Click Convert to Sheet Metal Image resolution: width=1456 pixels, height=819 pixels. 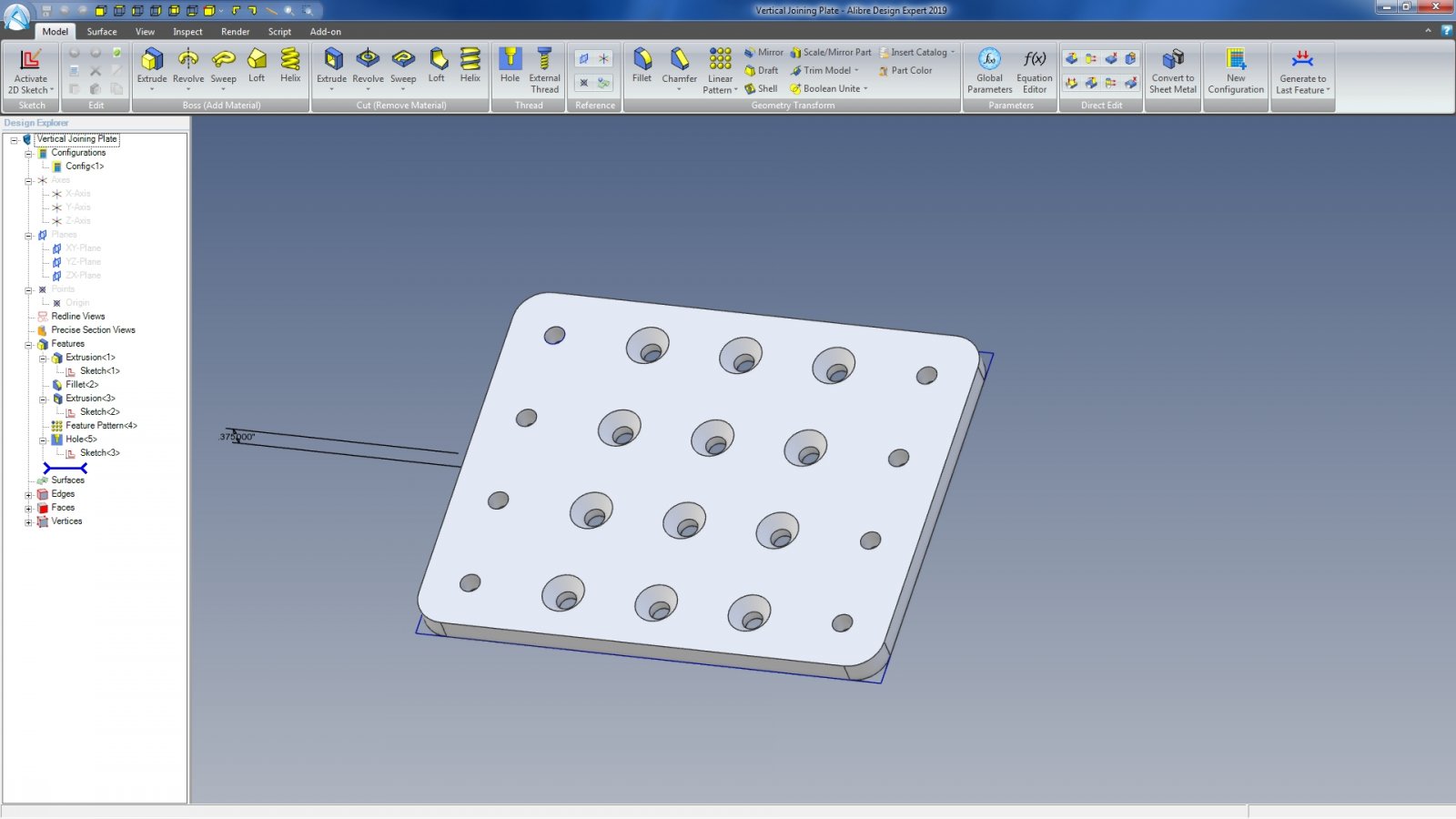point(1173,61)
